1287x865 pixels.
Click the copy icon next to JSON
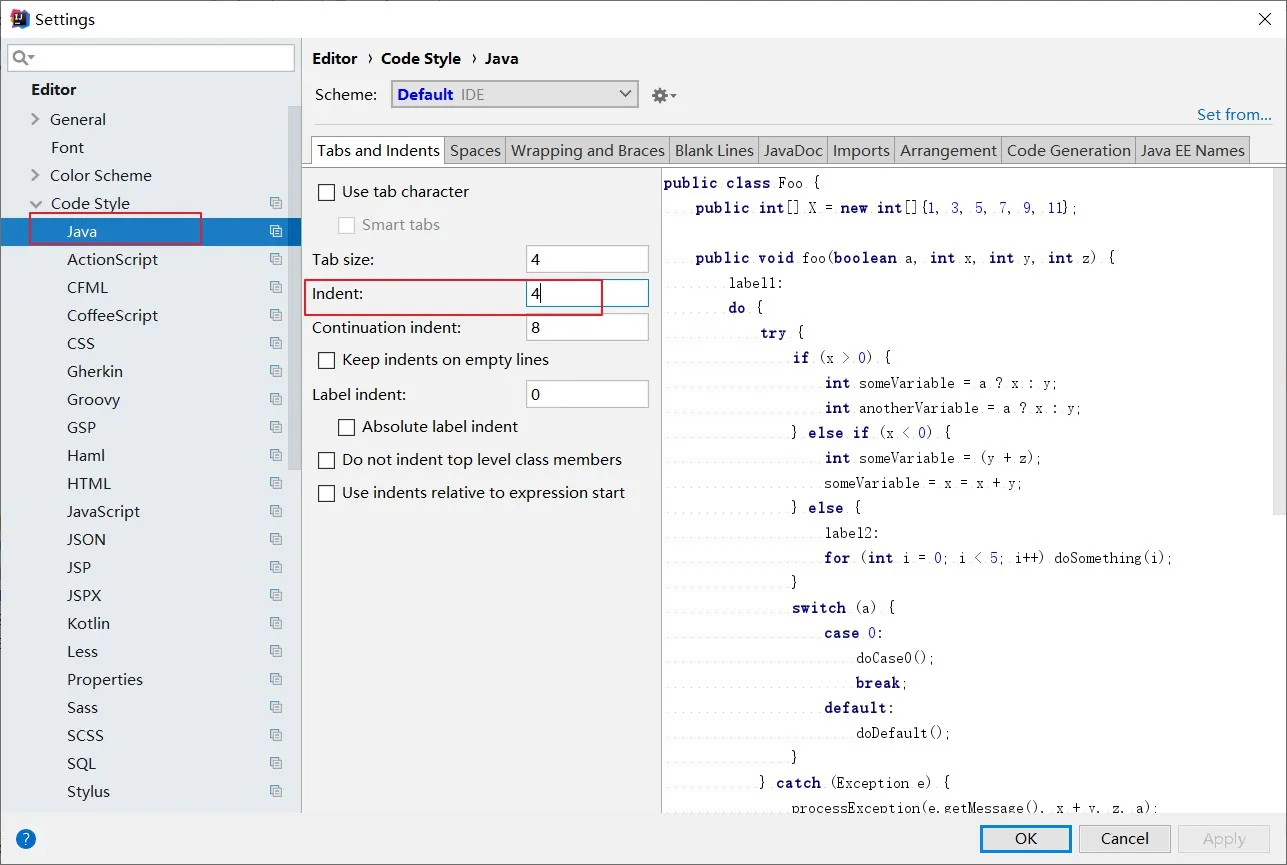tap(276, 539)
